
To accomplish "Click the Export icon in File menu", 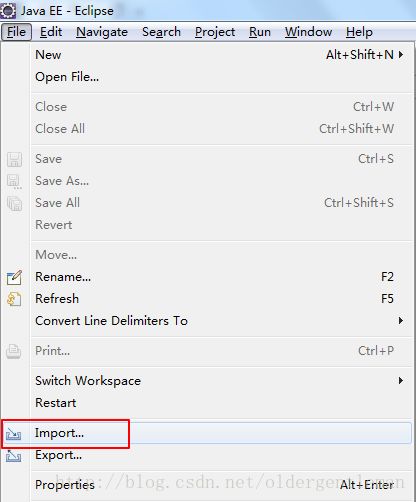I will coord(14,456).
